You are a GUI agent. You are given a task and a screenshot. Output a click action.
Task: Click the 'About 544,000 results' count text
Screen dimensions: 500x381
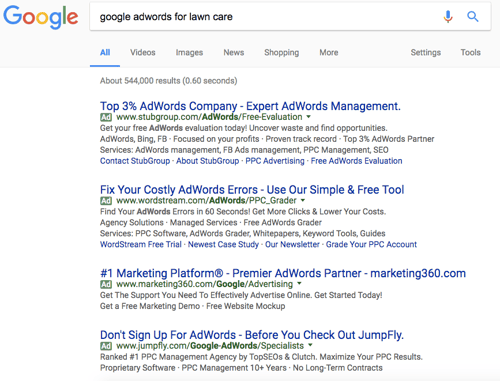[169, 81]
